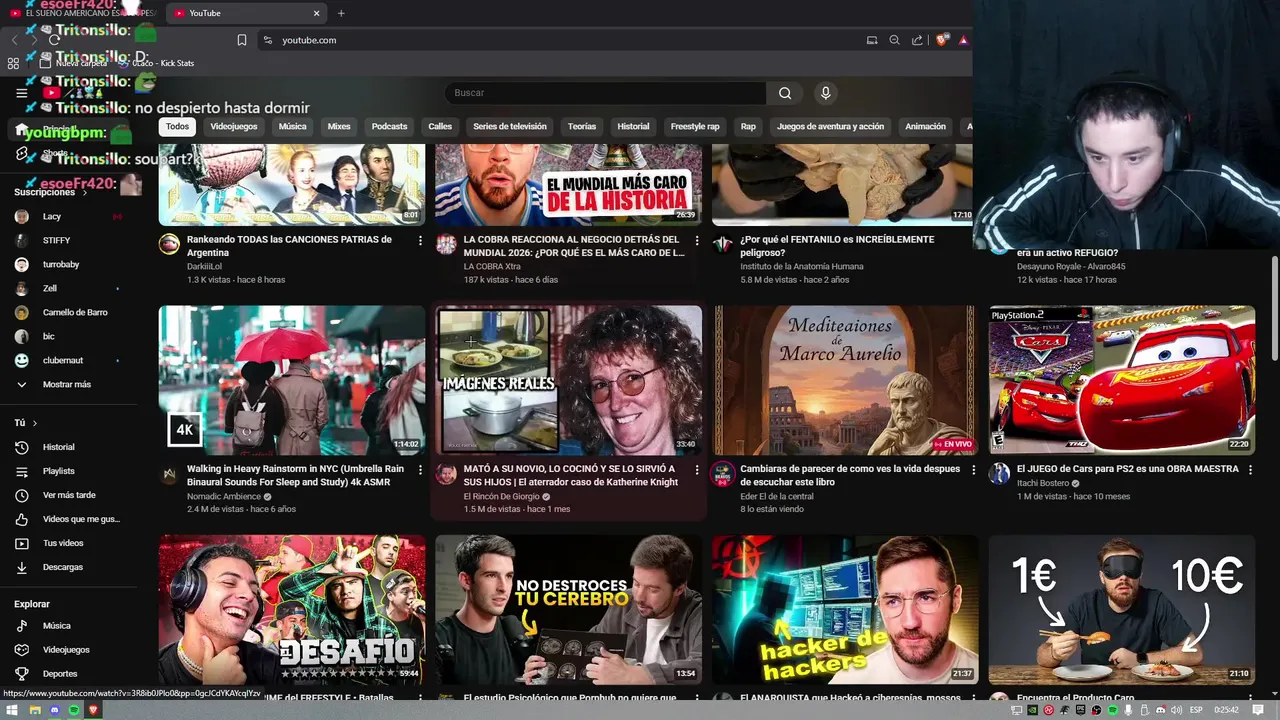The height and width of the screenshot is (720, 1280).
Task: Open DarkiiiLol channel avatar
Action: tap(169, 244)
